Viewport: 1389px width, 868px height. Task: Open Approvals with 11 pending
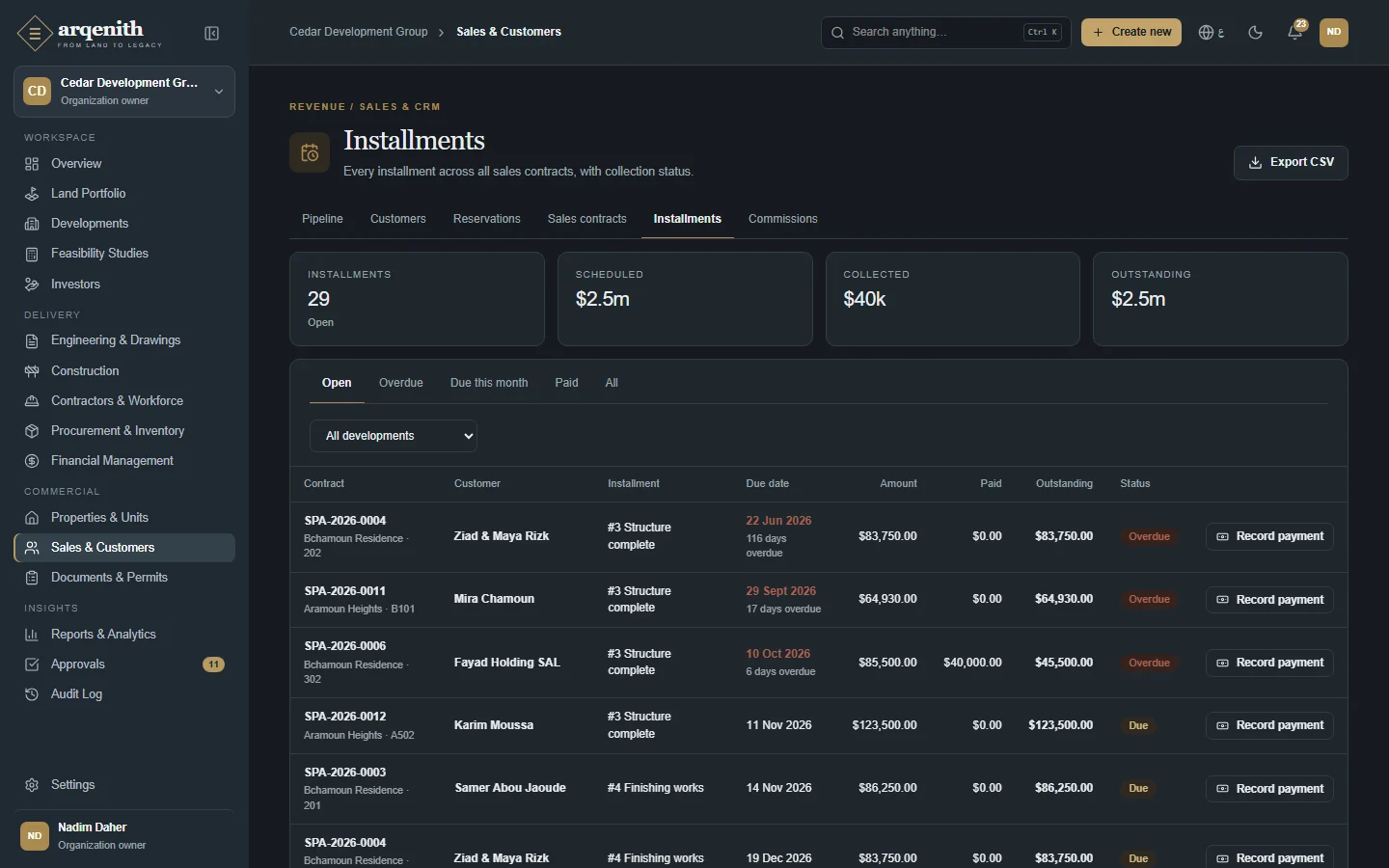point(124,665)
